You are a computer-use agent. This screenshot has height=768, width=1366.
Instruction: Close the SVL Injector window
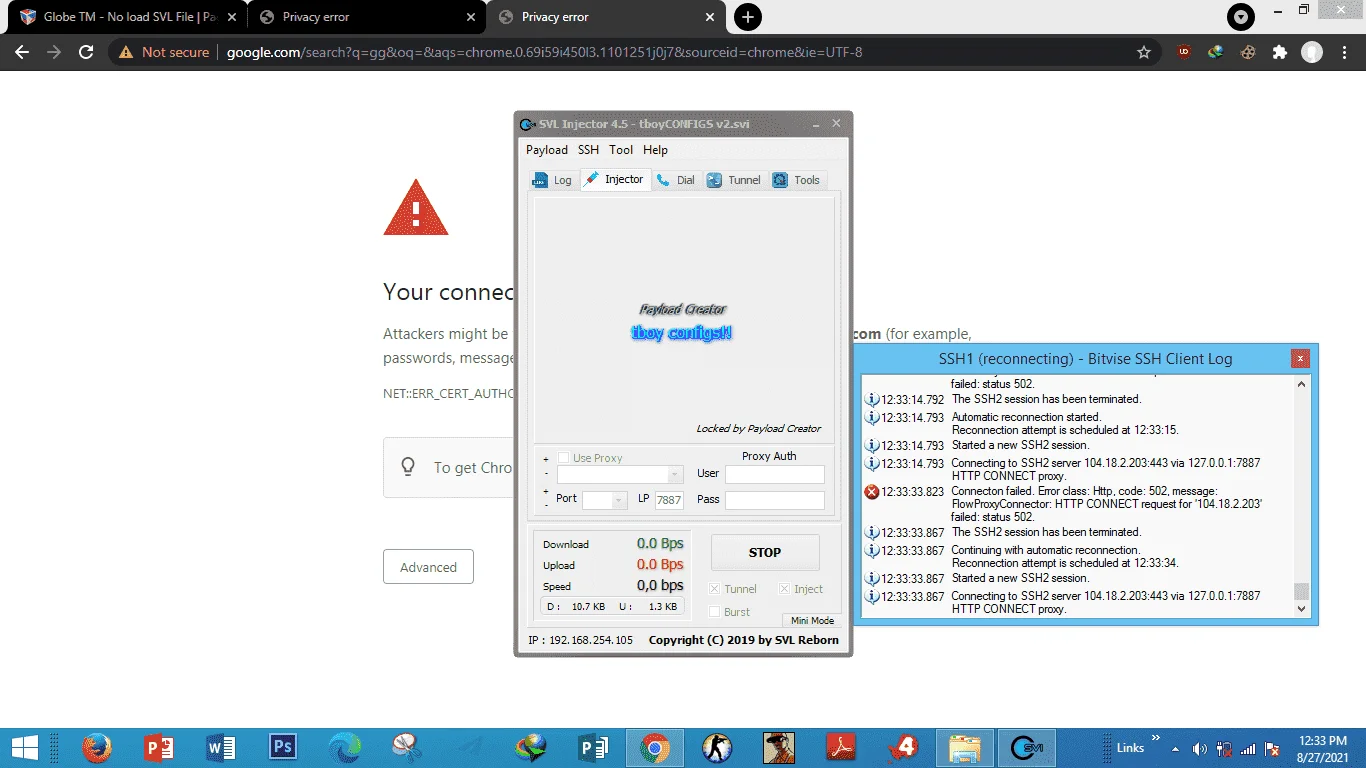(837, 124)
